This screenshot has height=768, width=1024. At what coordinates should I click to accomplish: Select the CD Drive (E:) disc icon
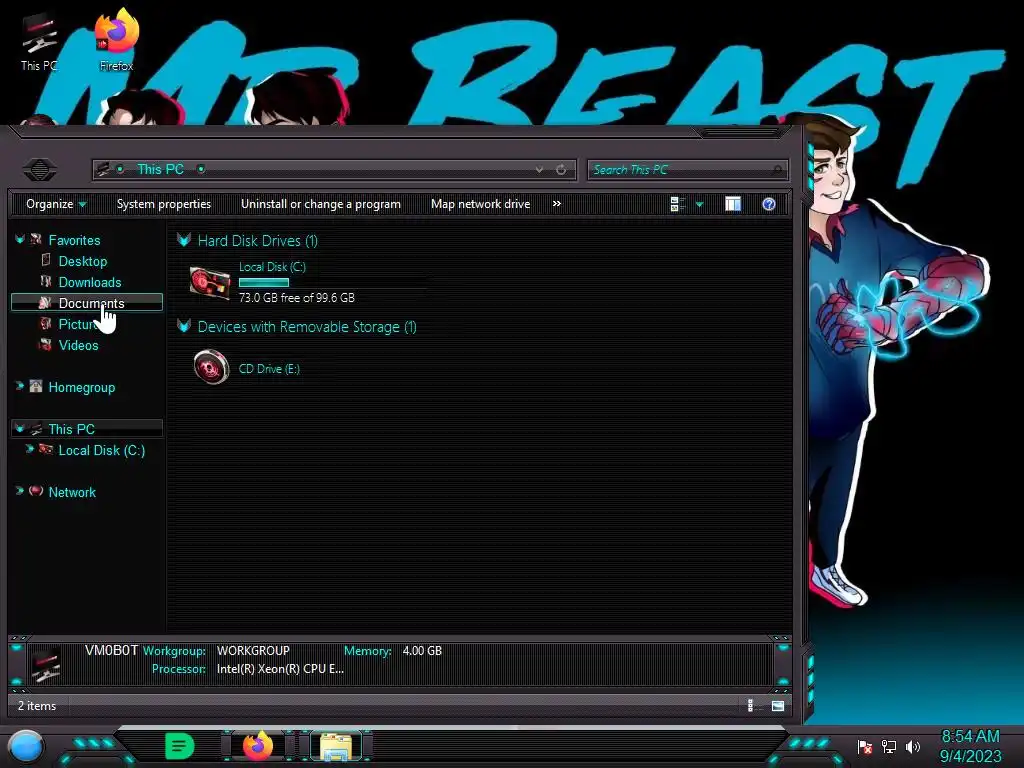(x=212, y=367)
